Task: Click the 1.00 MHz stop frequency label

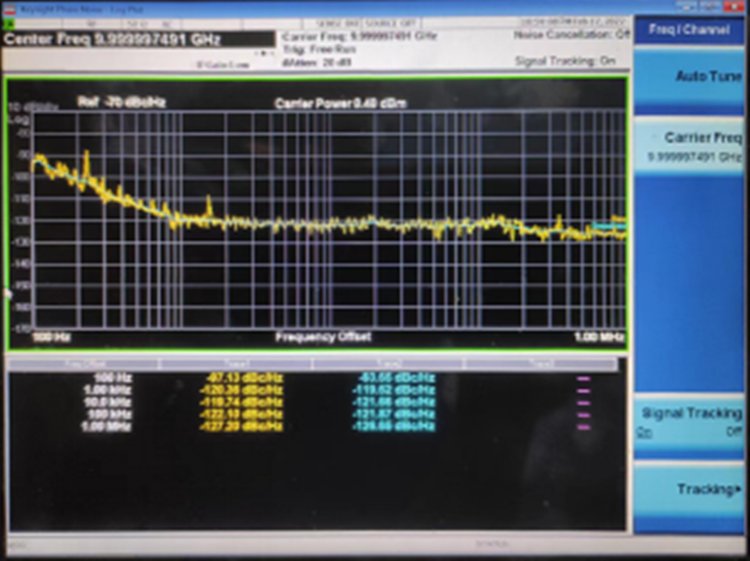Action: [x=600, y=337]
